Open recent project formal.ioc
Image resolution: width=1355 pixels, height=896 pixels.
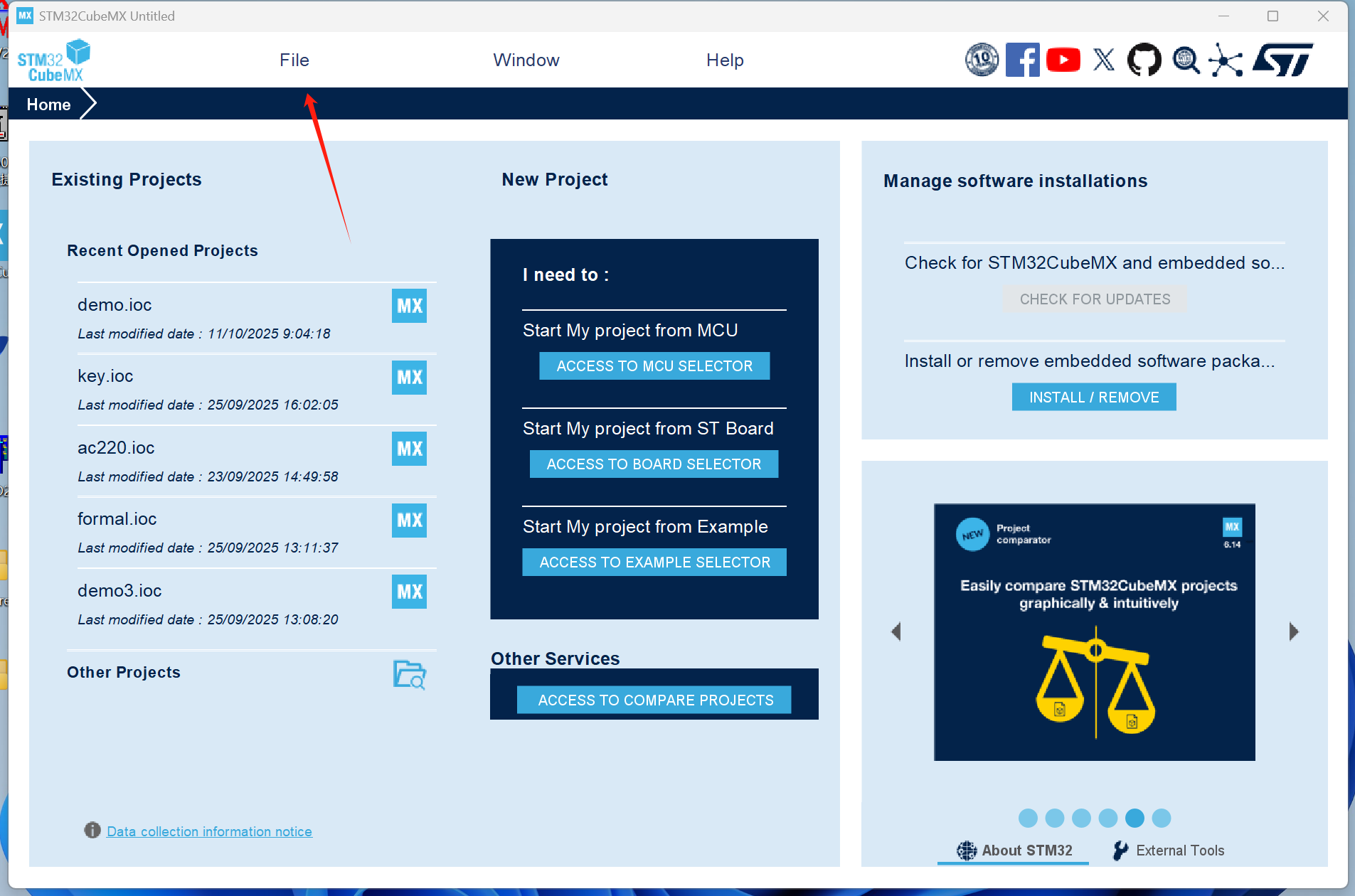[x=117, y=519]
